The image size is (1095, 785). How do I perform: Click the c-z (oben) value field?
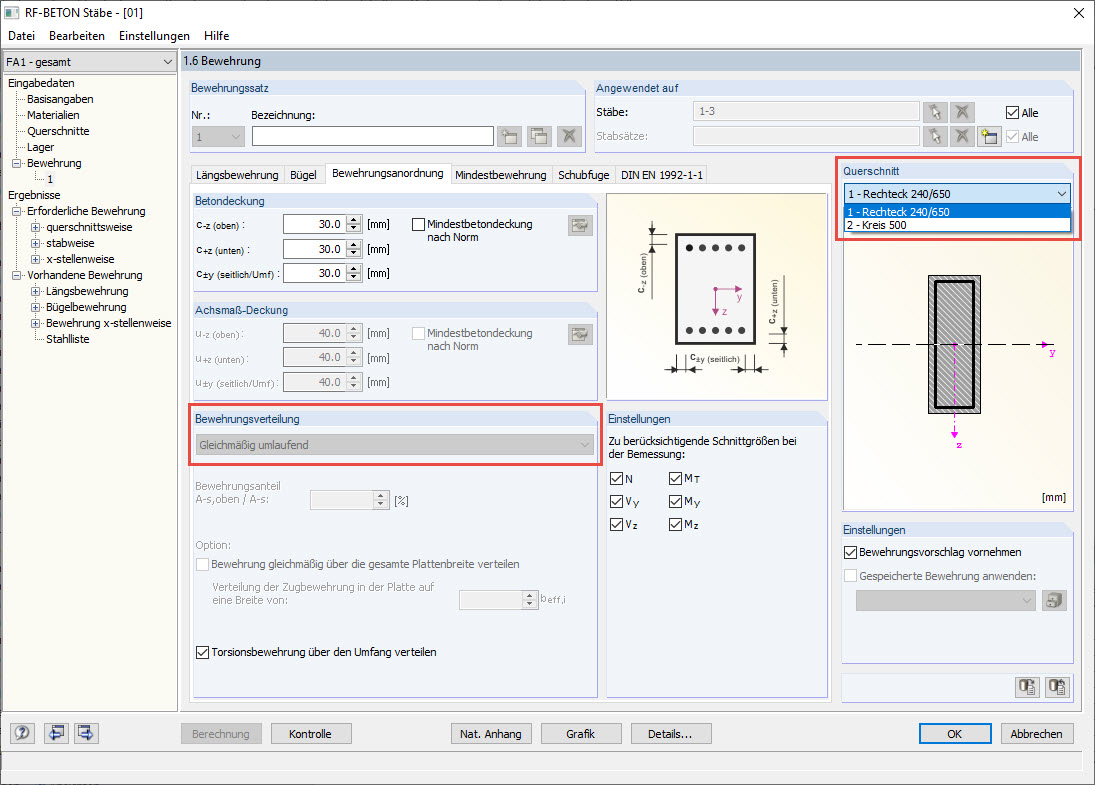click(x=315, y=224)
